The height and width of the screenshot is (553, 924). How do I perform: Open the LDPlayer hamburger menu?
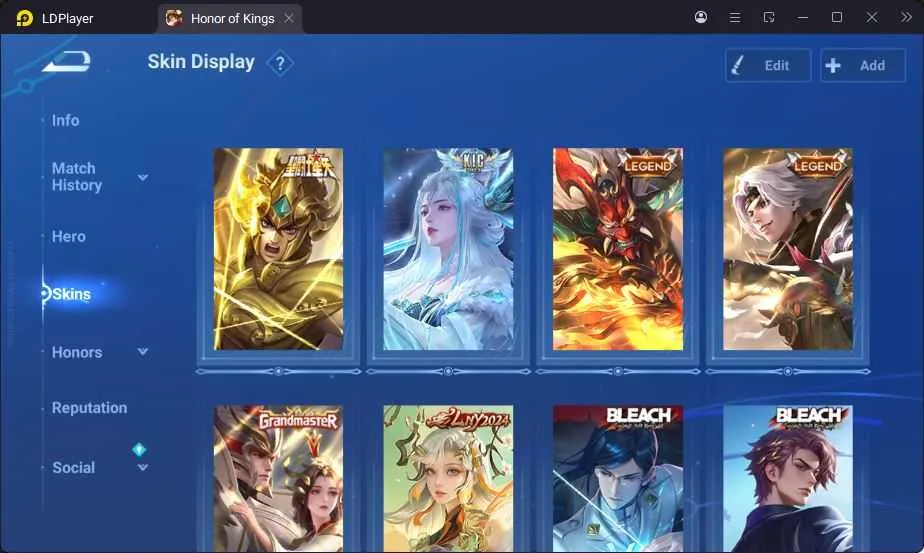coord(735,18)
